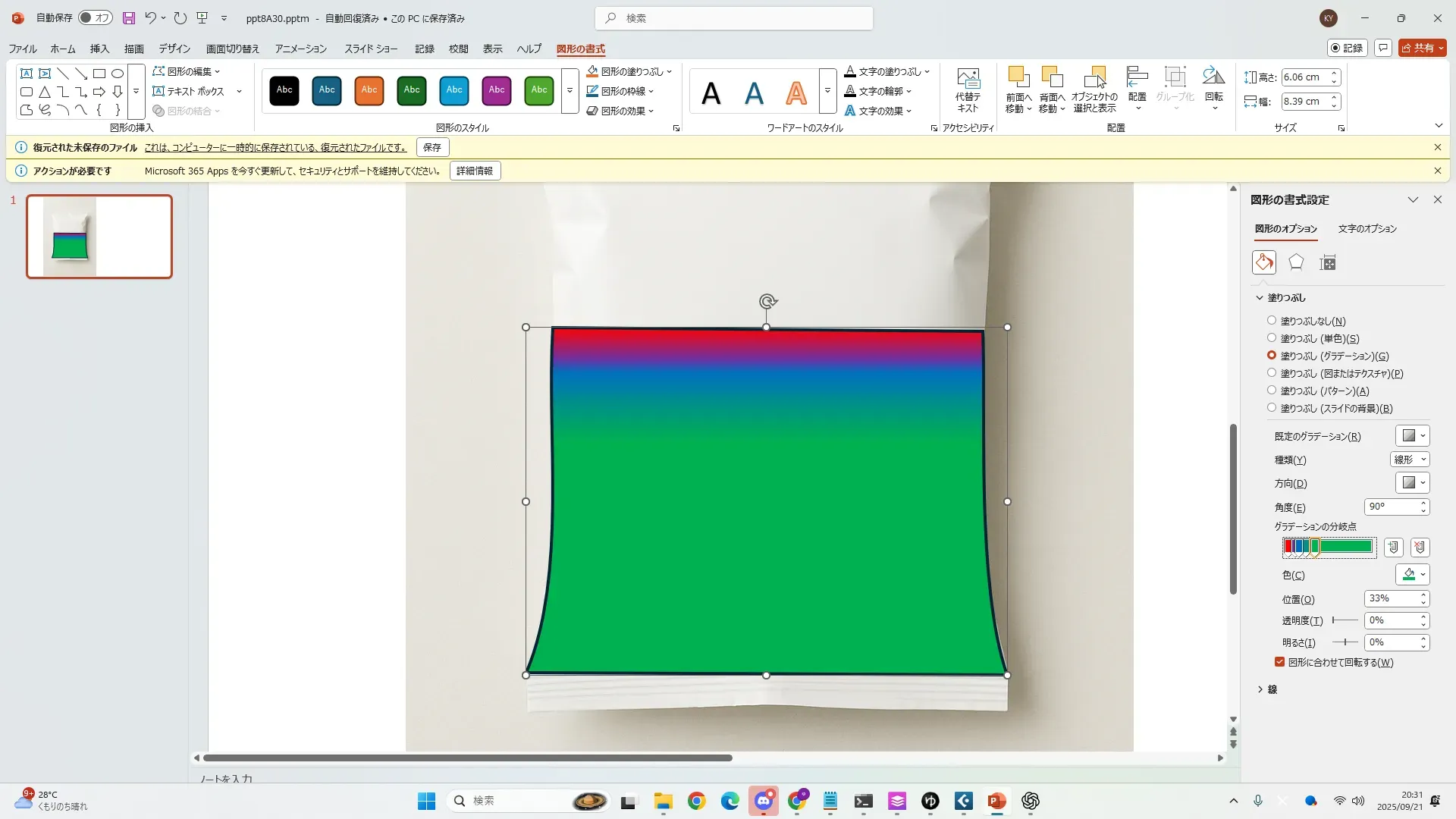Click the Details (詳細情報) button
The height and width of the screenshot is (819, 1456).
475,171
